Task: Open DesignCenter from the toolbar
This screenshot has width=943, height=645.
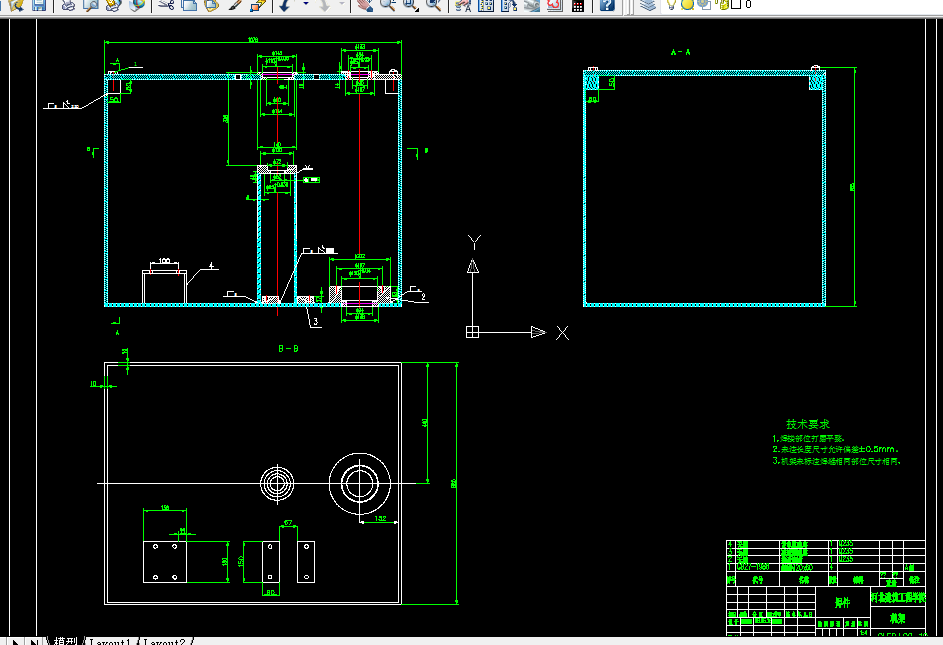Action: pos(486,5)
